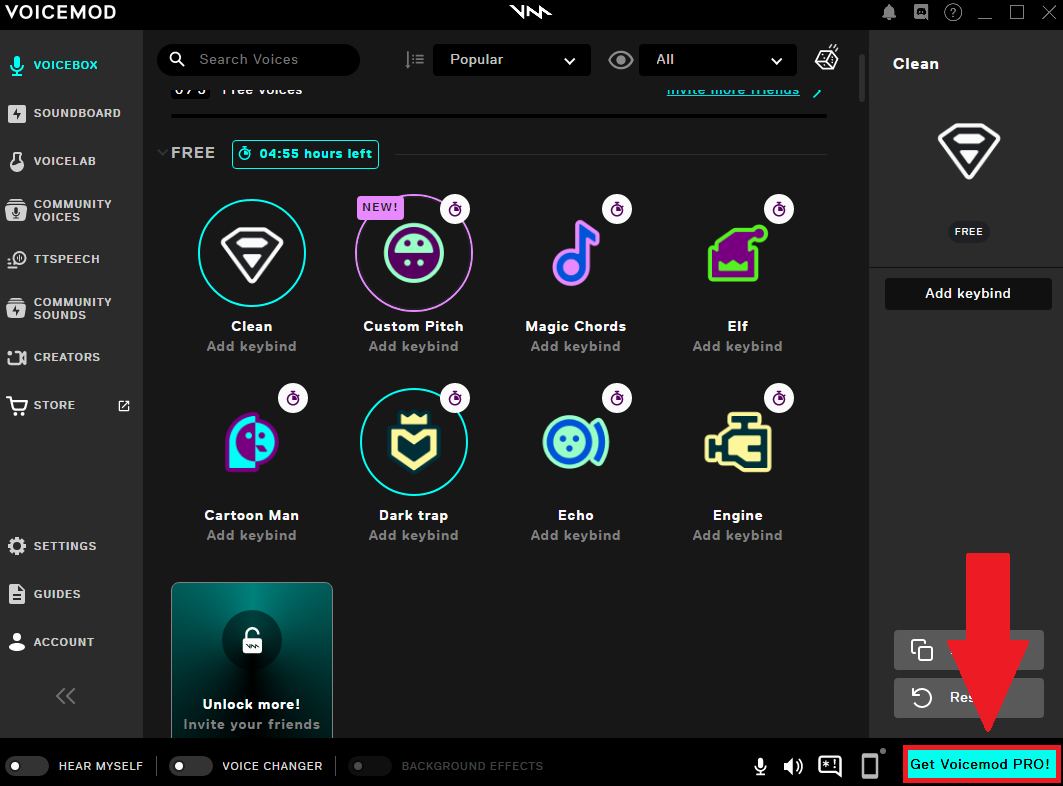Toggle the Hear Myself switch
The width and height of the screenshot is (1063, 786).
click(x=26, y=766)
